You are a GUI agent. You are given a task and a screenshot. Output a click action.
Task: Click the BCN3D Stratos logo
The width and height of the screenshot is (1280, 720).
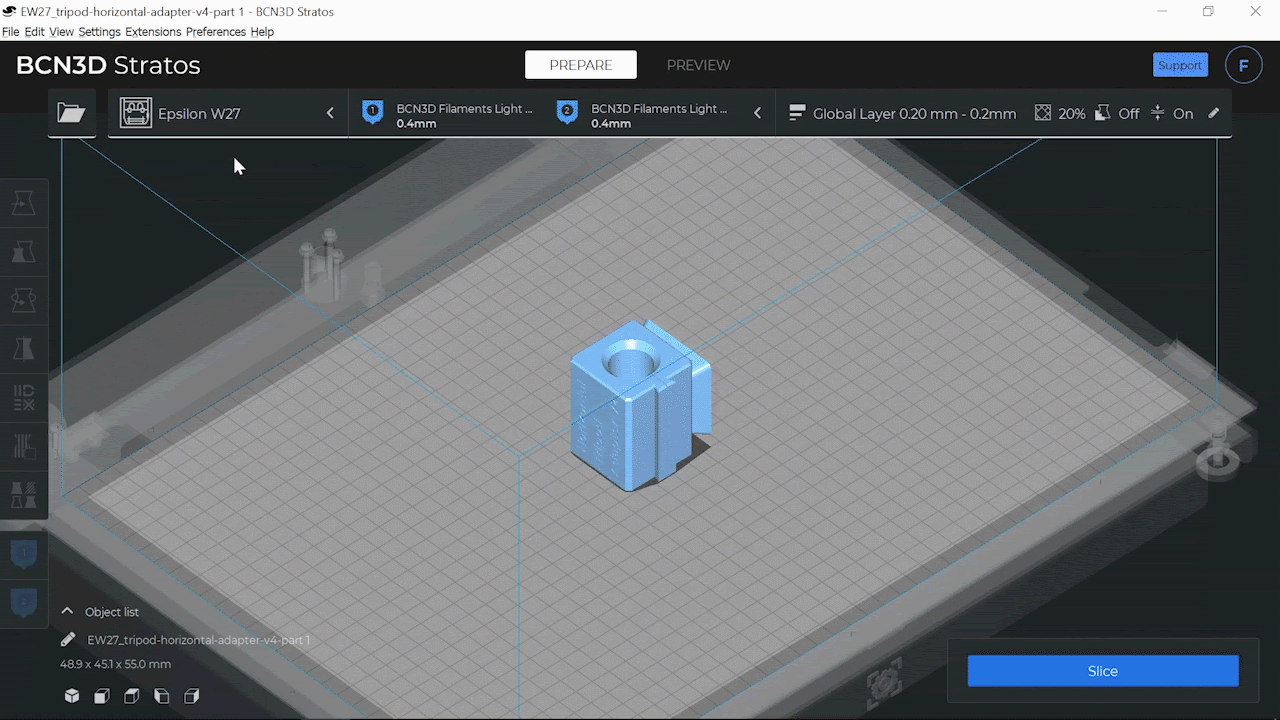coord(108,66)
